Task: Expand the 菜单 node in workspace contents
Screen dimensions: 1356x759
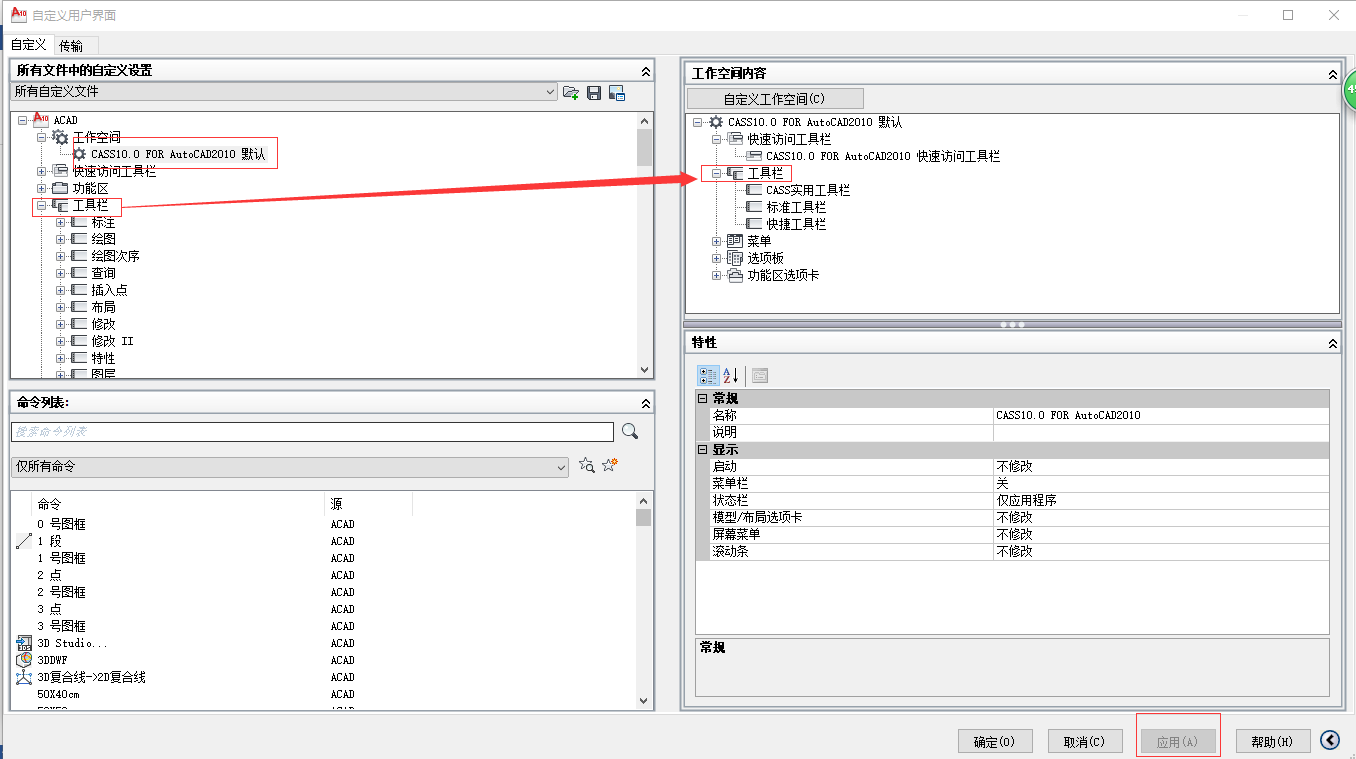Action: point(717,241)
